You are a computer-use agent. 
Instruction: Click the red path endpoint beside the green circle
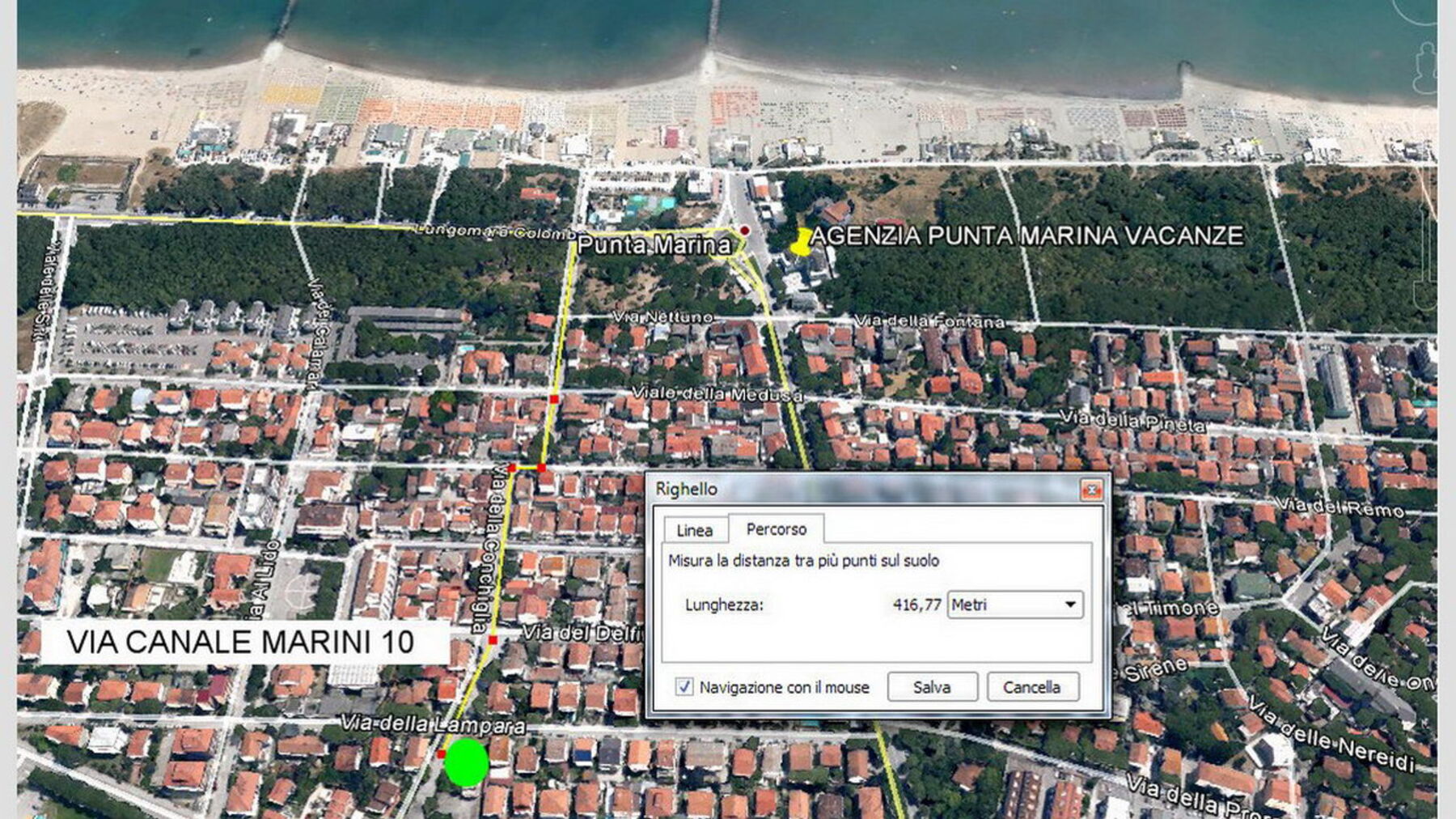click(x=441, y=754)
